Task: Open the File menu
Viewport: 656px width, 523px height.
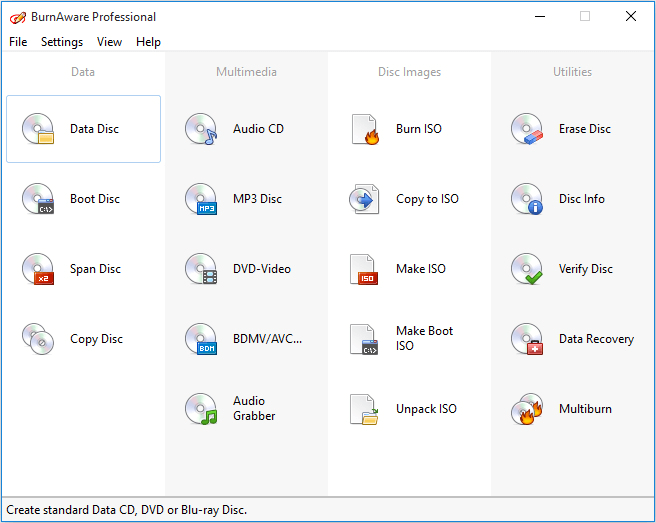Action: coord(18,42)
